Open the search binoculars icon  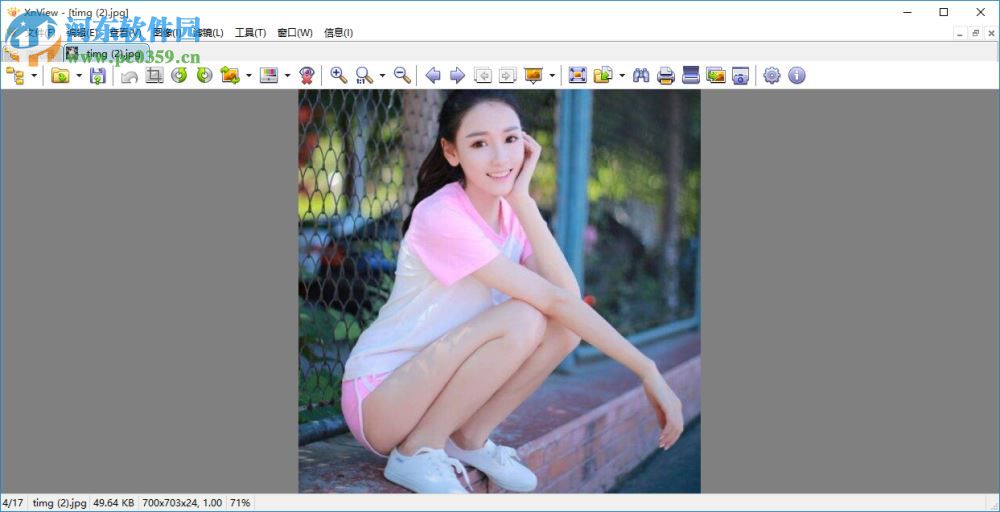pos(641,76)
